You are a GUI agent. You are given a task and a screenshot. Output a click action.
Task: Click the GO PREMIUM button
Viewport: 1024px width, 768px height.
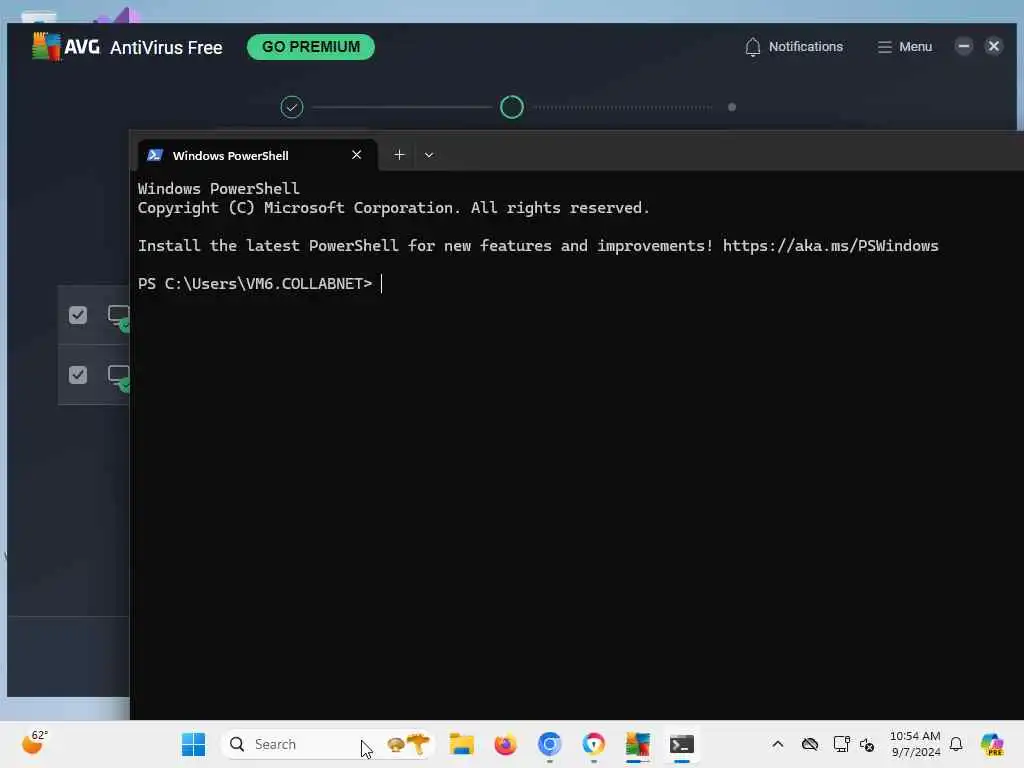tap(311, 47)
